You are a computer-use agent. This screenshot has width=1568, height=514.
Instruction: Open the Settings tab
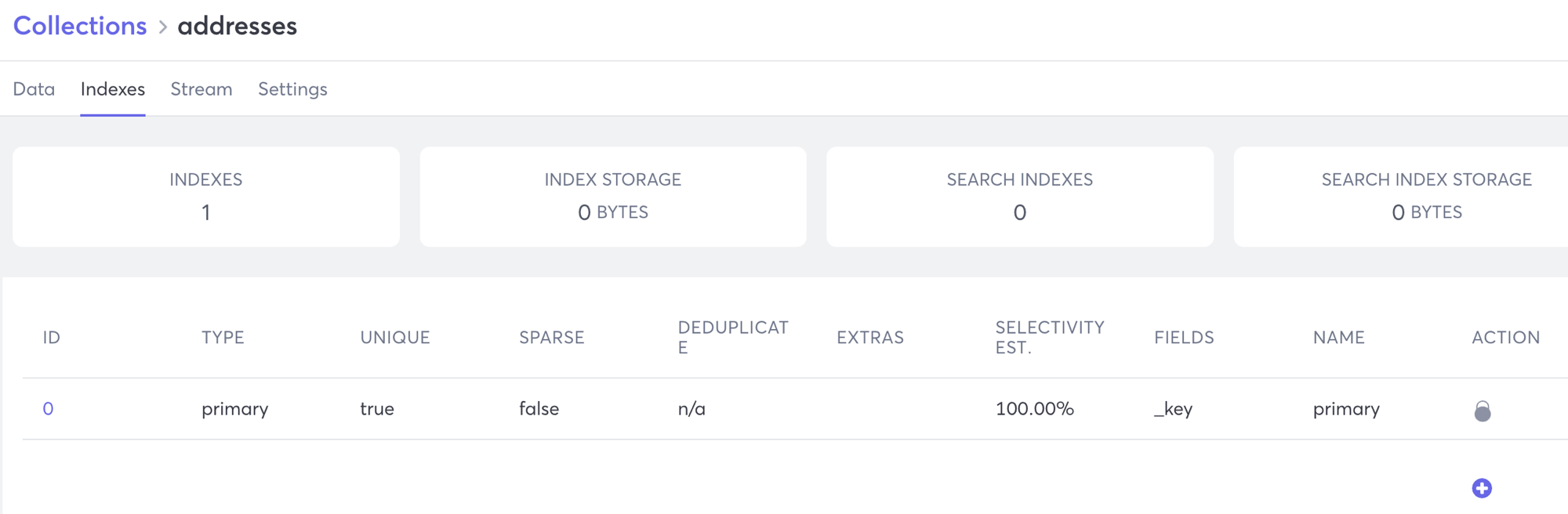tap(292, 89)
